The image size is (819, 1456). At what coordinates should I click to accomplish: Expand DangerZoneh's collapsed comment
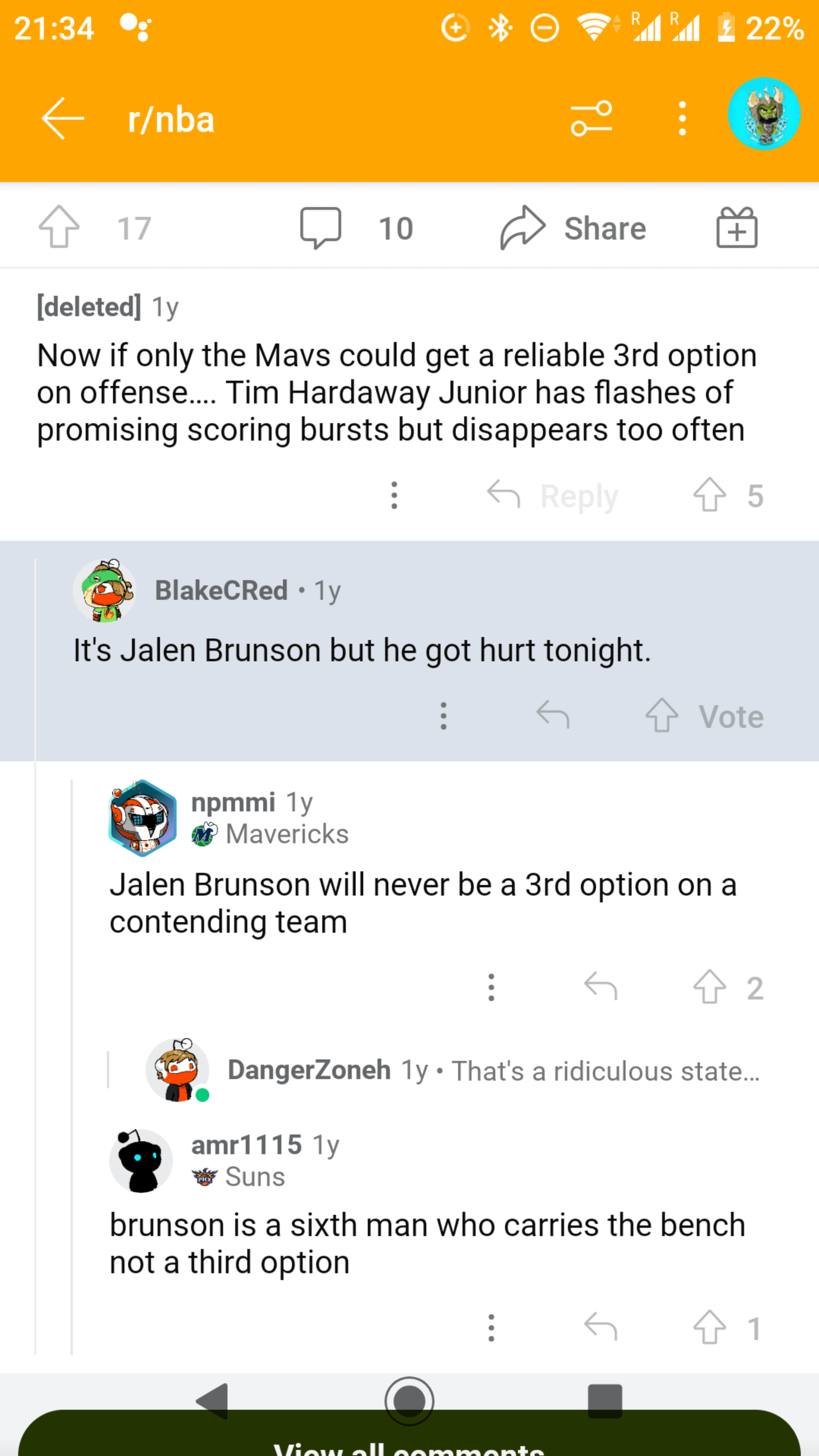point(492,1070)
